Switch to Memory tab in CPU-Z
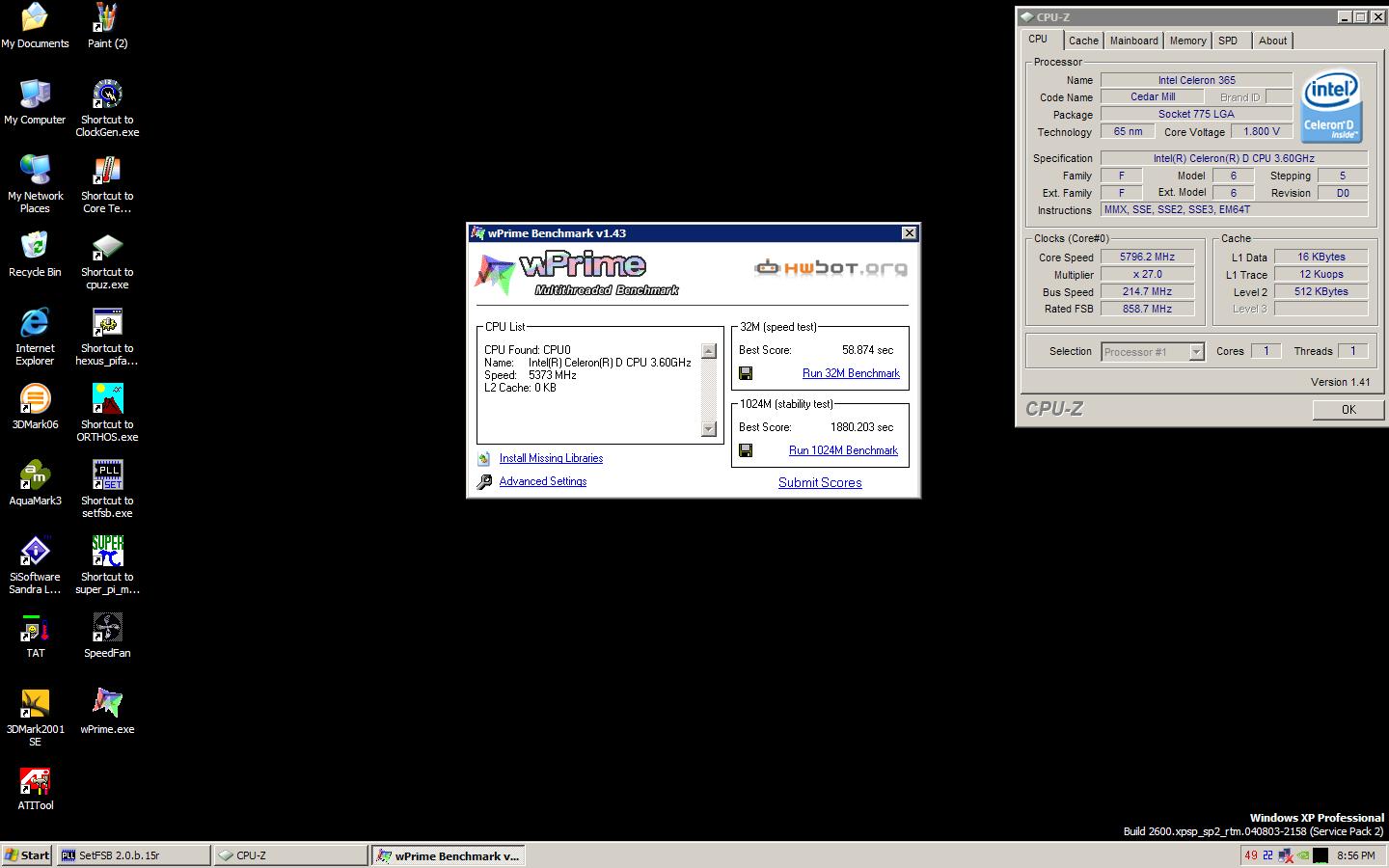The image size is (1389, 868). point(1187,41)
